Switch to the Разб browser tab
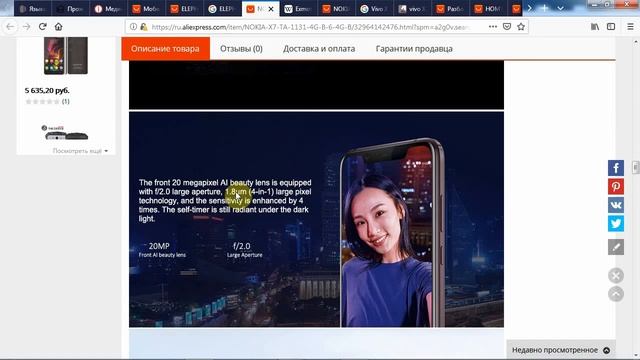 pyautogui.click(x=450, y=9)
